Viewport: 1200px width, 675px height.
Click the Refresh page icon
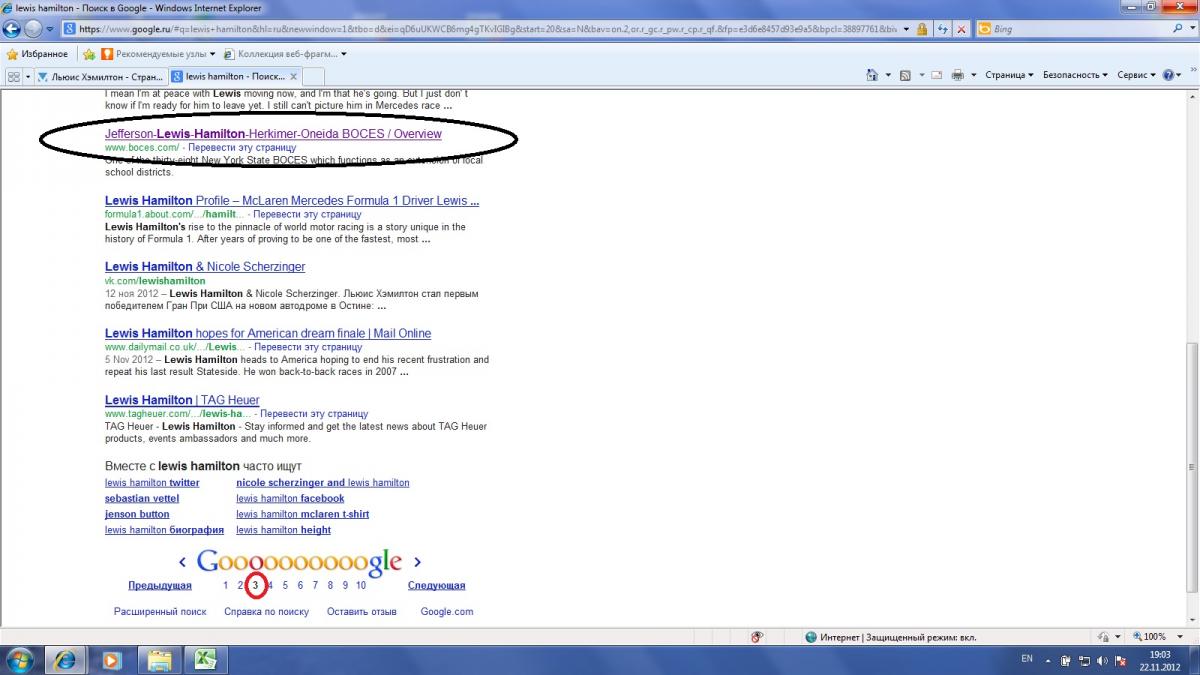coord(943,29)
